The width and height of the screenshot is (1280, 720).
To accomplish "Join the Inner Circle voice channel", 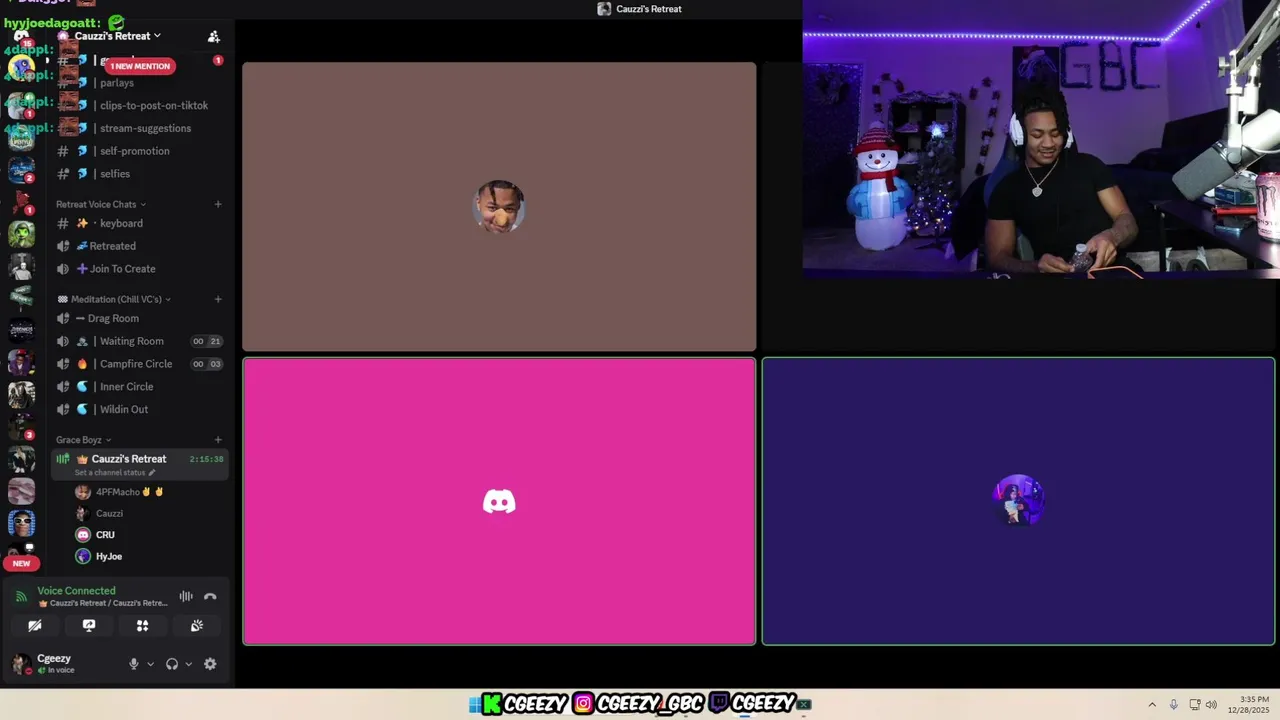I will coord(140,387).
